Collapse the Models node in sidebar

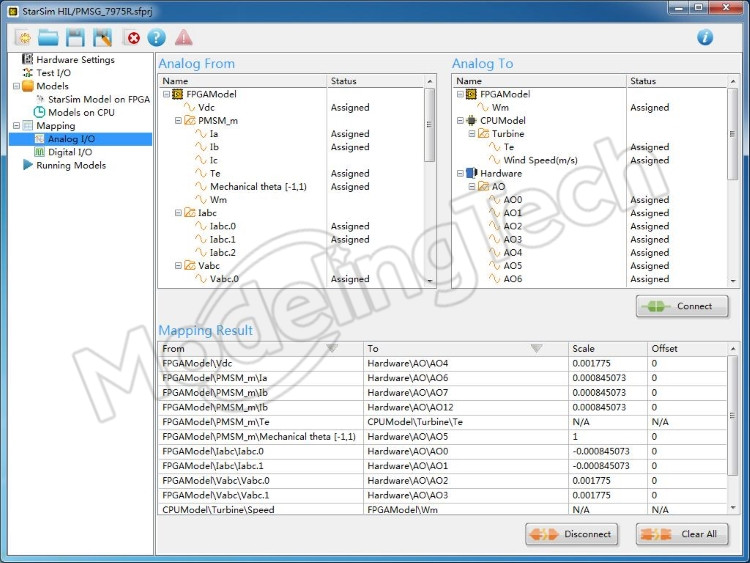[x=16, y=86]
